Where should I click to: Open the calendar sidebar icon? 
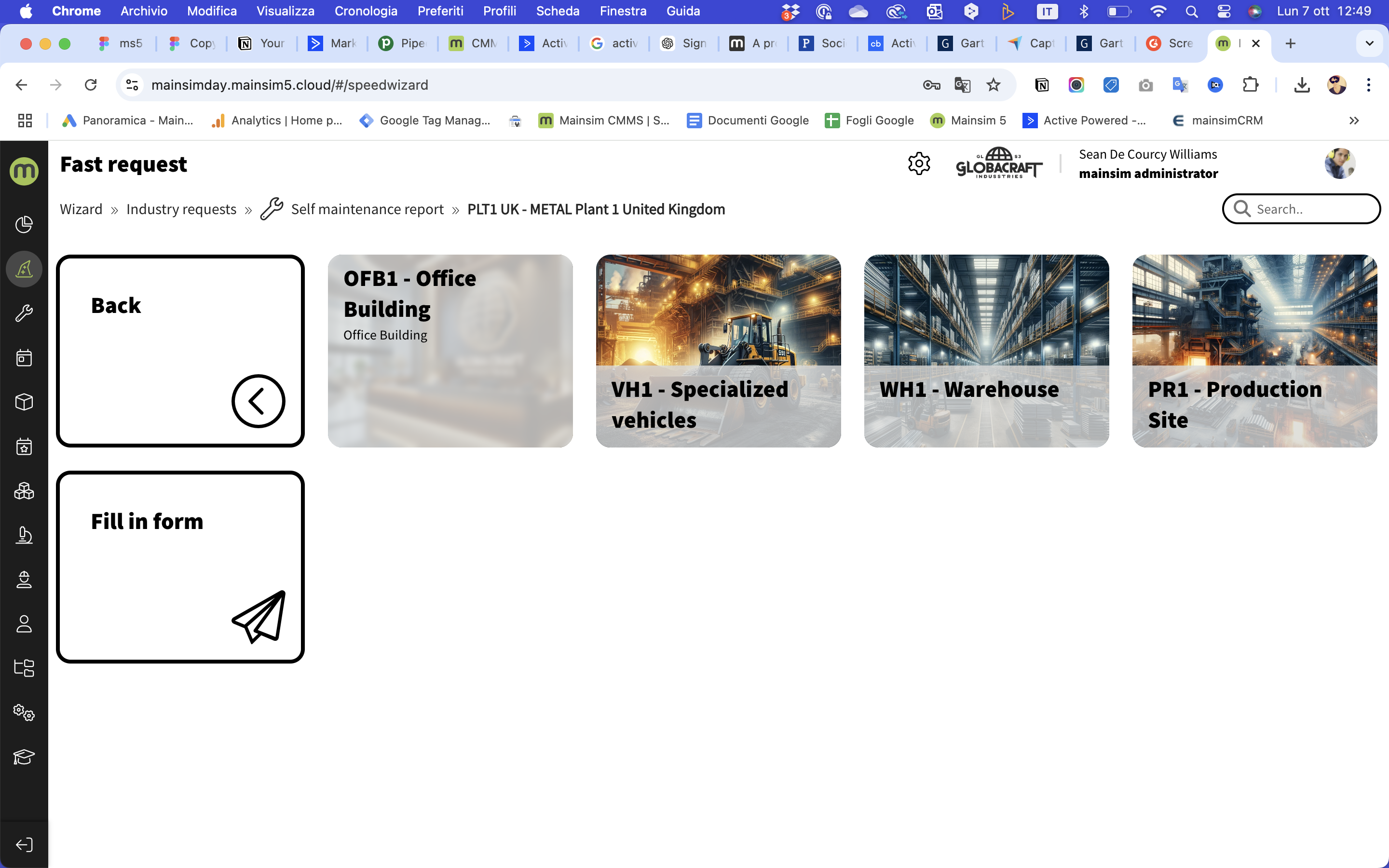tap(24, 358)
